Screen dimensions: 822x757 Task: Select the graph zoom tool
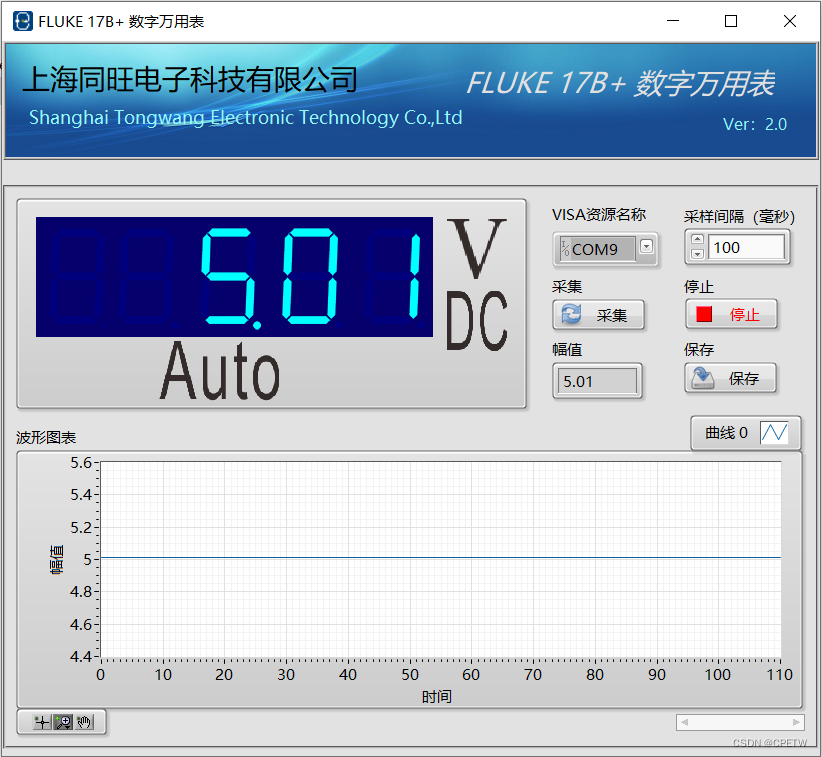pos(63,722)
